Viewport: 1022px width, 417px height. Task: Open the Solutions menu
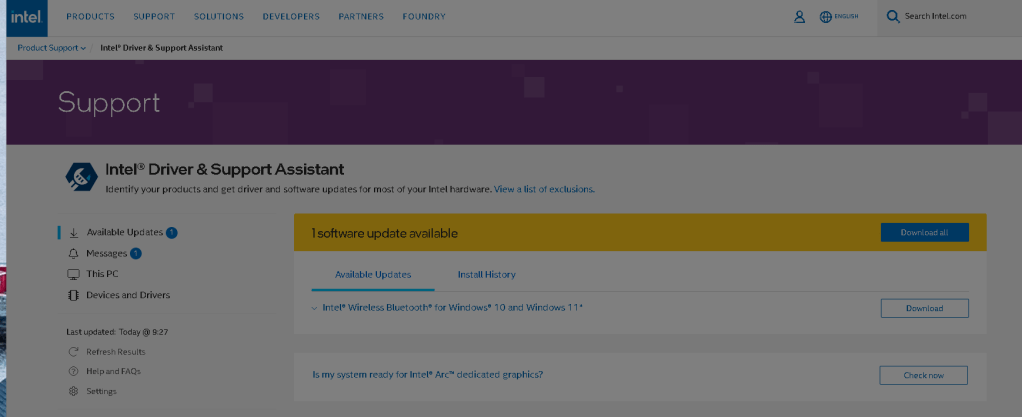tap(218, 17)
